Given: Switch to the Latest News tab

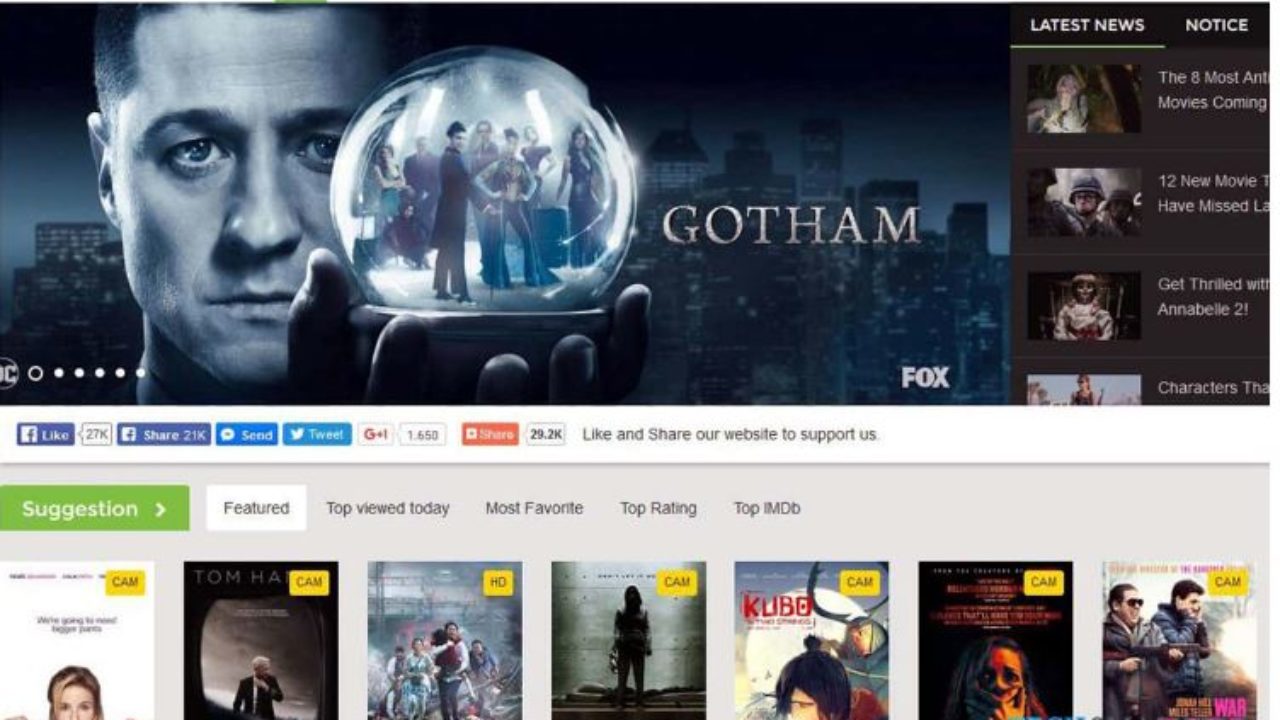Looking at the screenshot, I should tap(1087, 25).
